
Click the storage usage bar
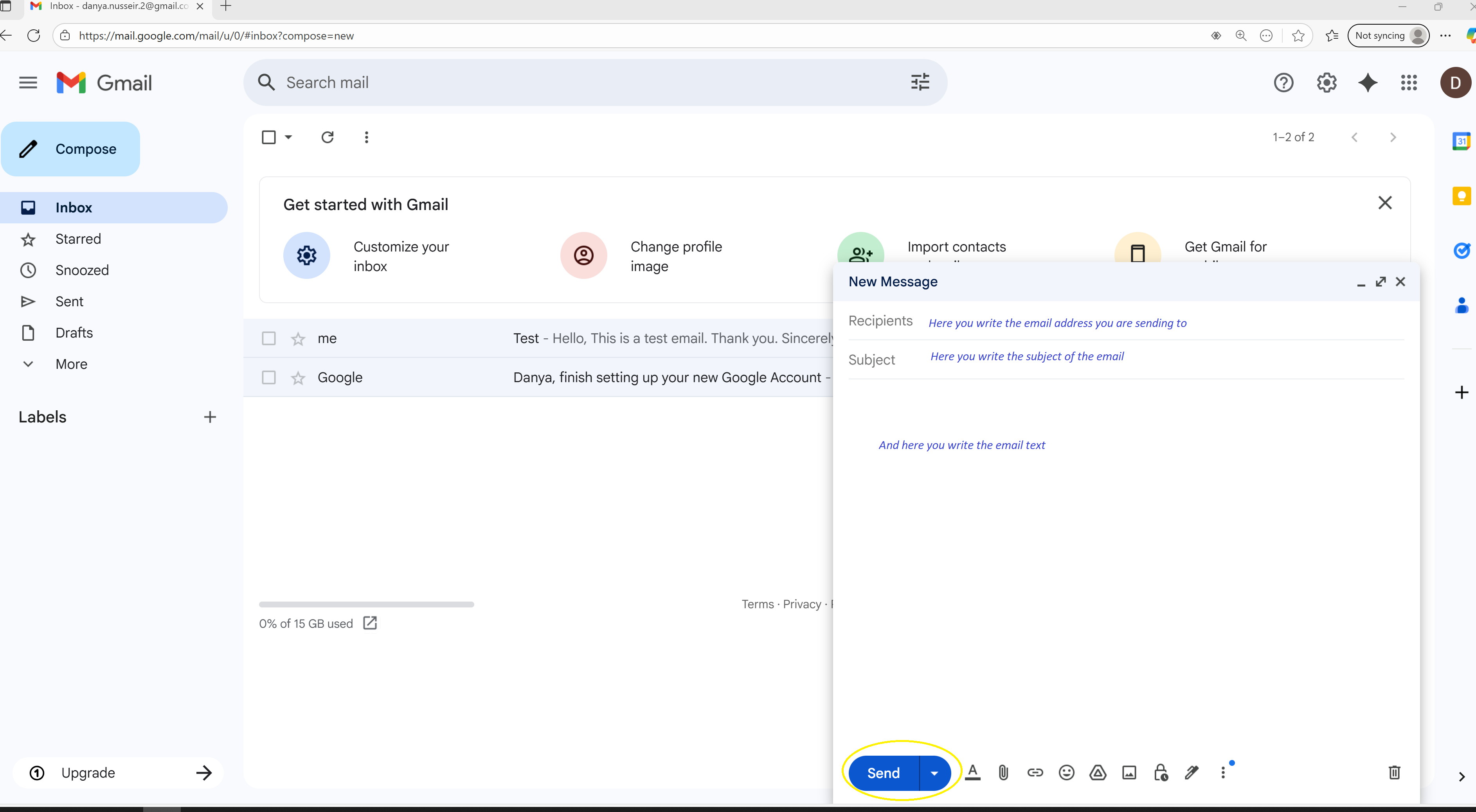366,604
